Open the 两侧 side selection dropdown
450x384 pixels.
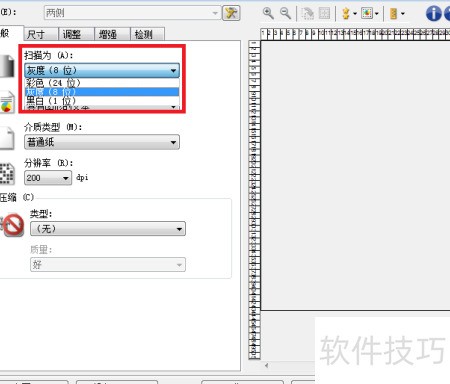click(132, 13)
